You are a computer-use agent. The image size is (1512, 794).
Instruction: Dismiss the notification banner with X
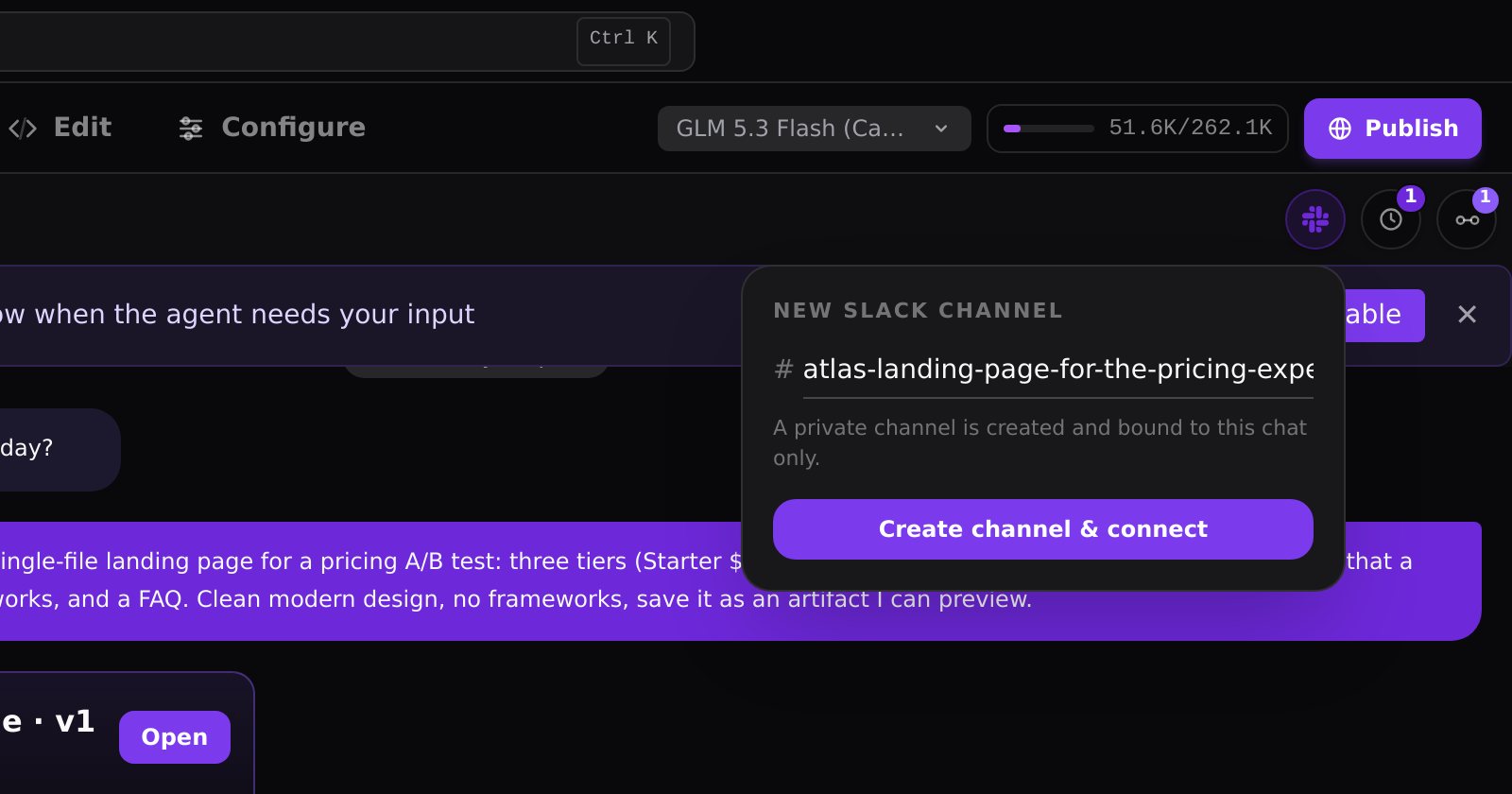[x=1467, y=315]
